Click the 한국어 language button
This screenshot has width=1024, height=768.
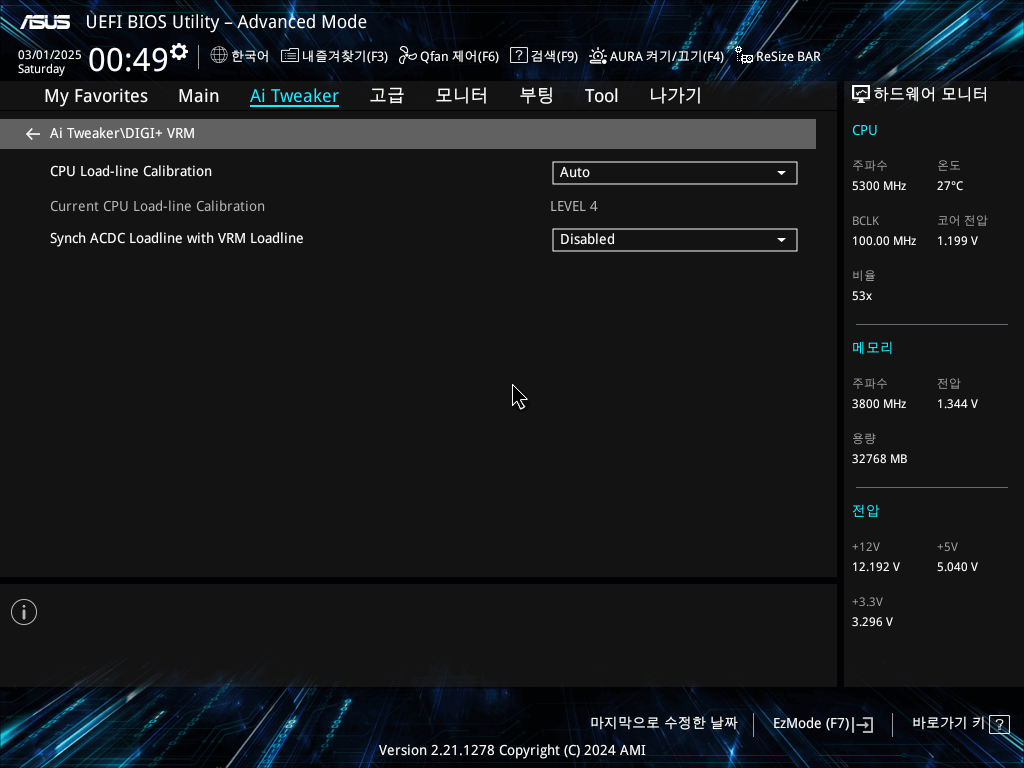250,56
